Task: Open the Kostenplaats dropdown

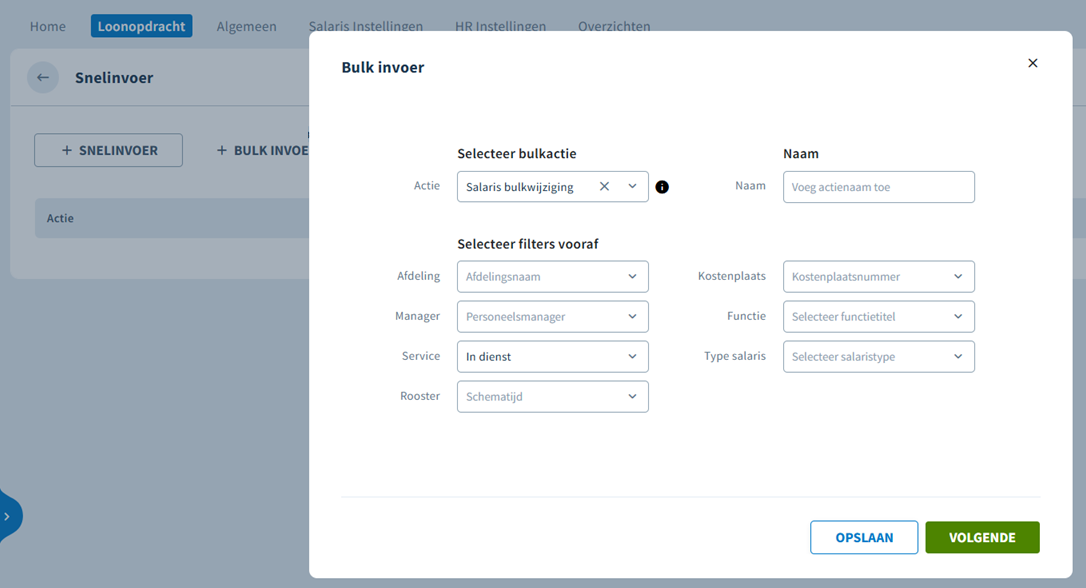Action: coord(879,276)
